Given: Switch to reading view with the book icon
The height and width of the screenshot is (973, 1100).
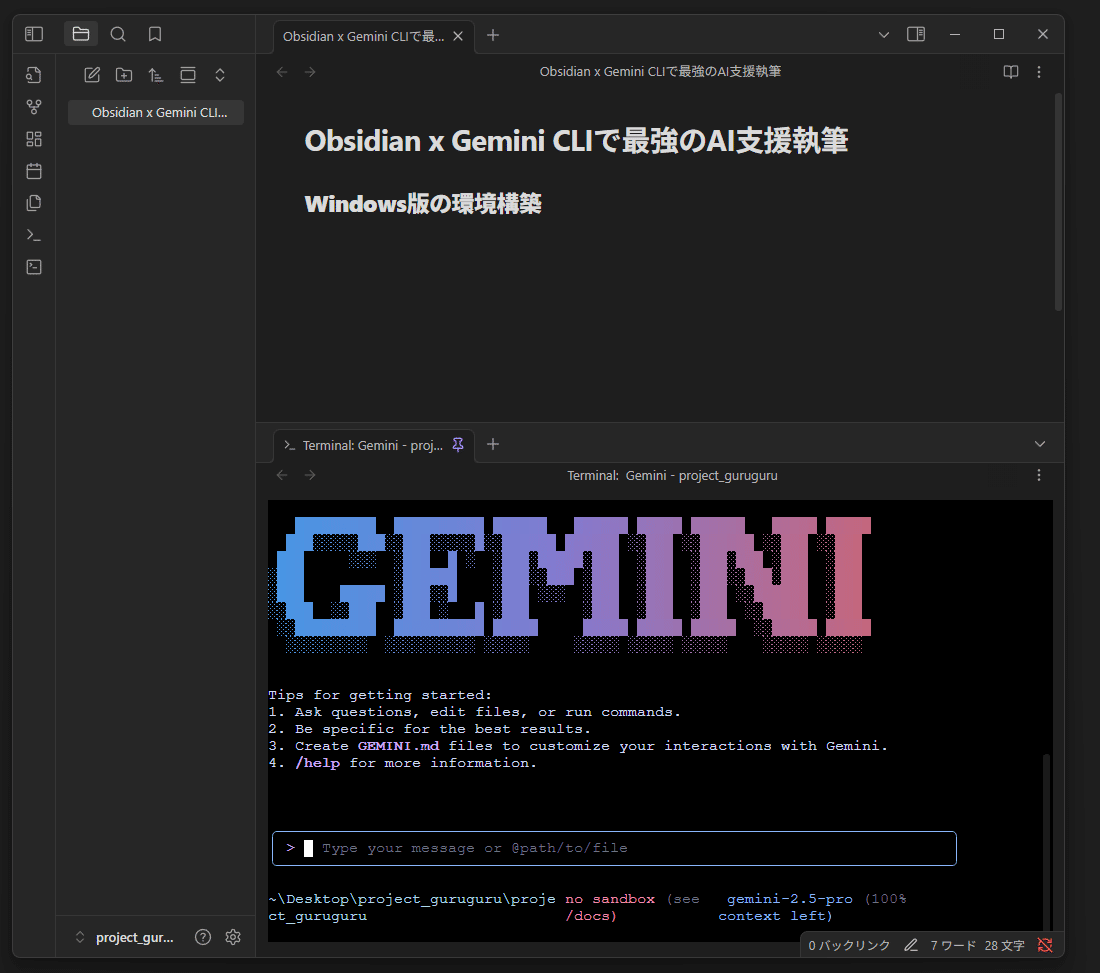Looking at the screenshot, I should (x=1010, y=71).
